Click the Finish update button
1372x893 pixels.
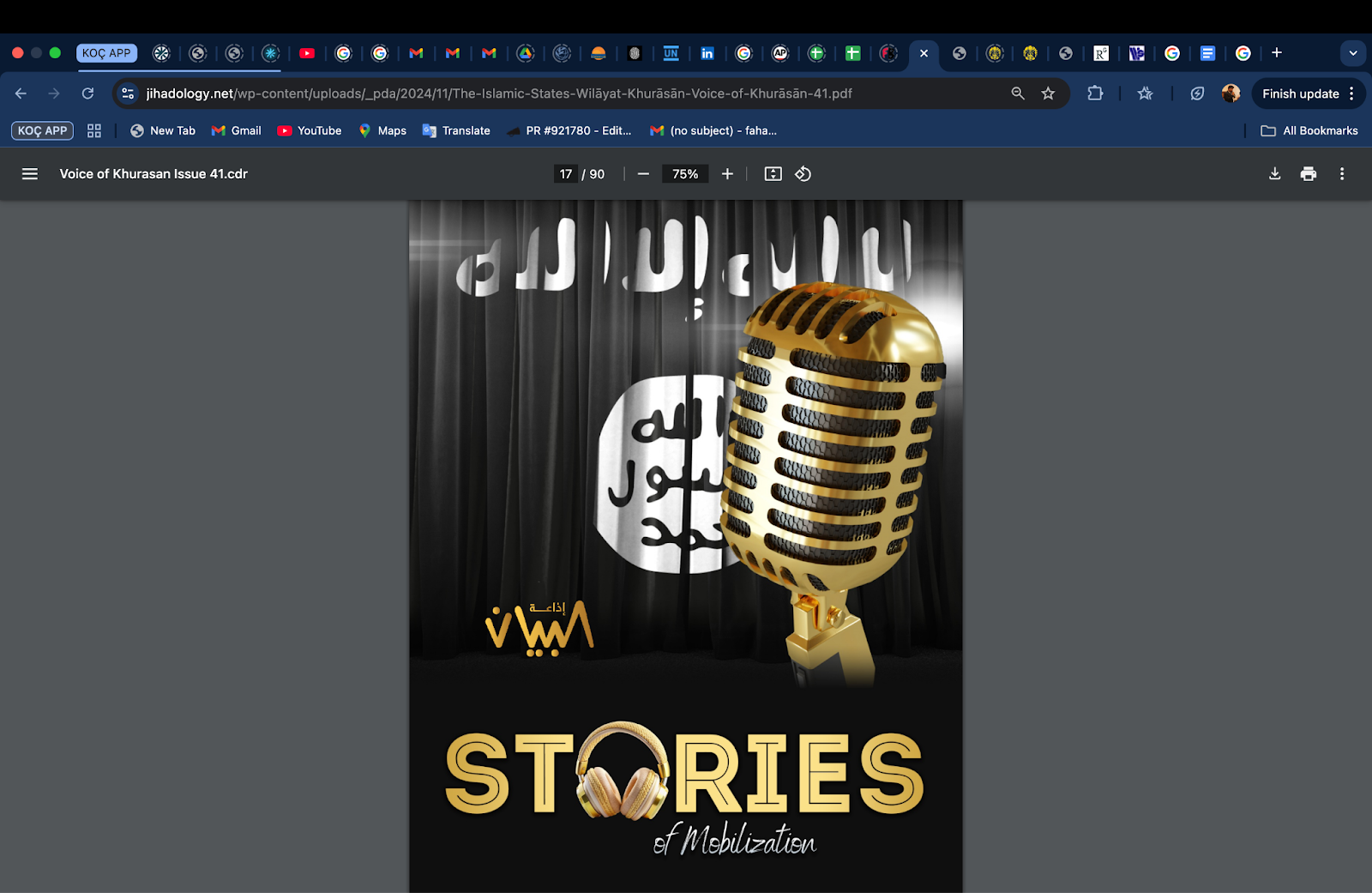click(1300, 94)
